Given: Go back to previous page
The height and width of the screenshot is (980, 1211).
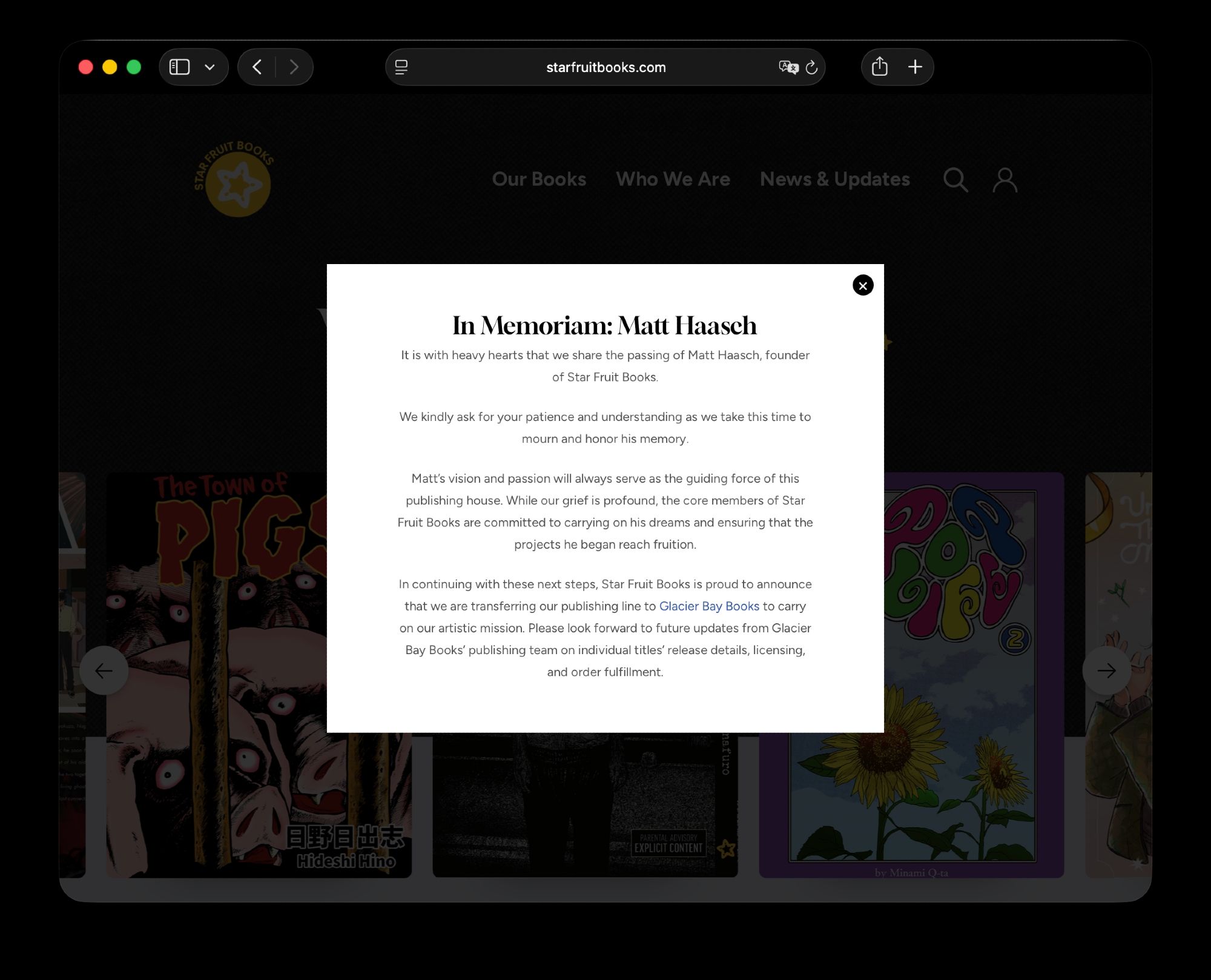Looking at the screenshot, I should (x=257, y=67).
